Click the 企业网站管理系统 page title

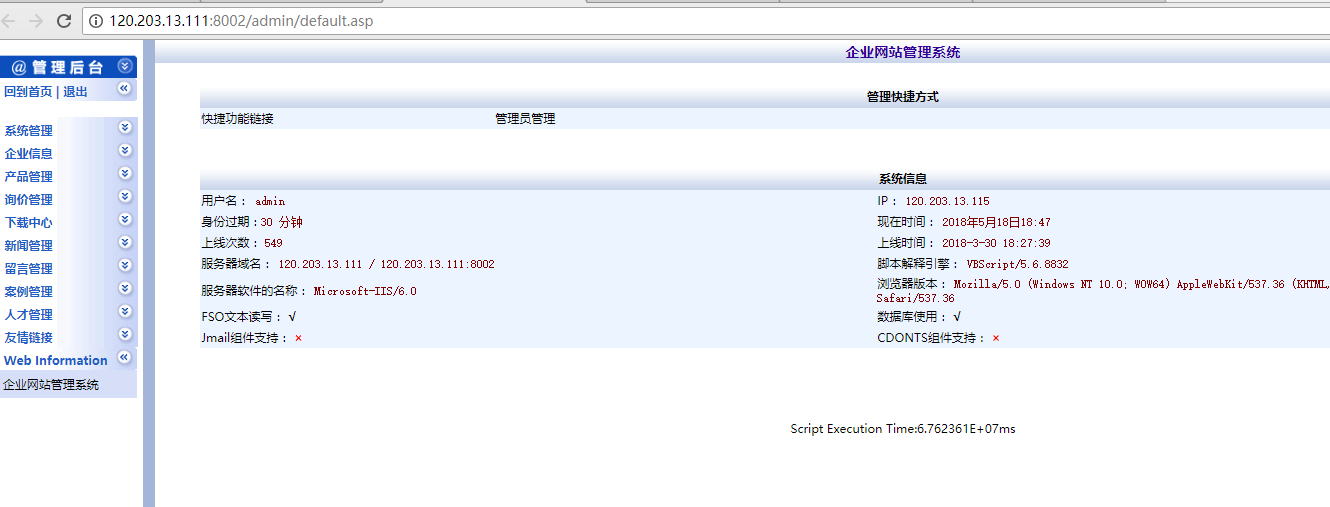click(x=903, y=52)
